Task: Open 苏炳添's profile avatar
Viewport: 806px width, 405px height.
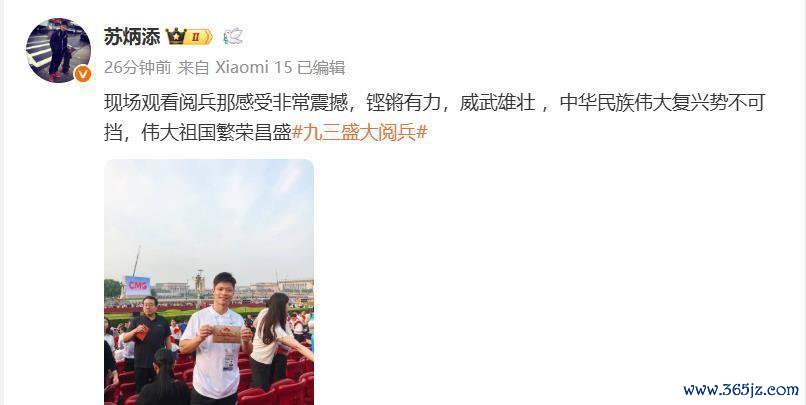Action: click(58, 50)
